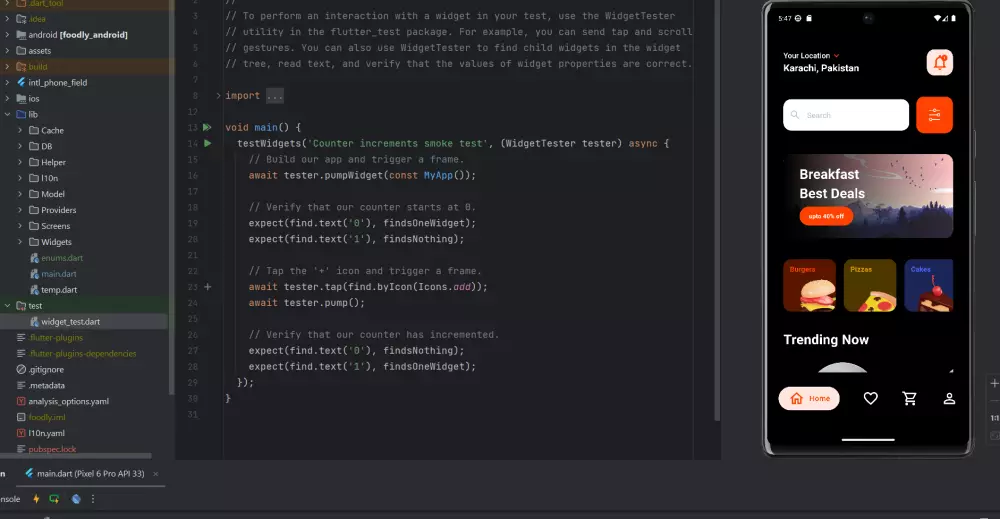Viewport: 1000px width, 519px height.
Task: Open foodly.iml file
Action: (x=47, y=417)
